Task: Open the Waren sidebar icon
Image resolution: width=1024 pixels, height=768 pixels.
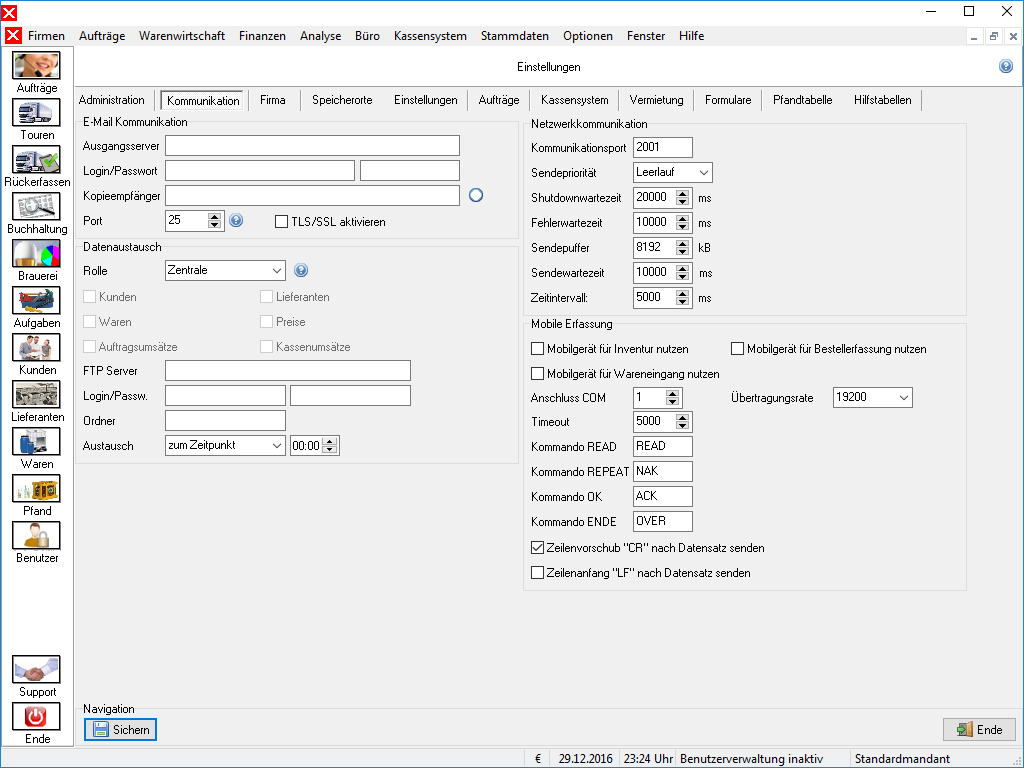Action: (37, 442)
